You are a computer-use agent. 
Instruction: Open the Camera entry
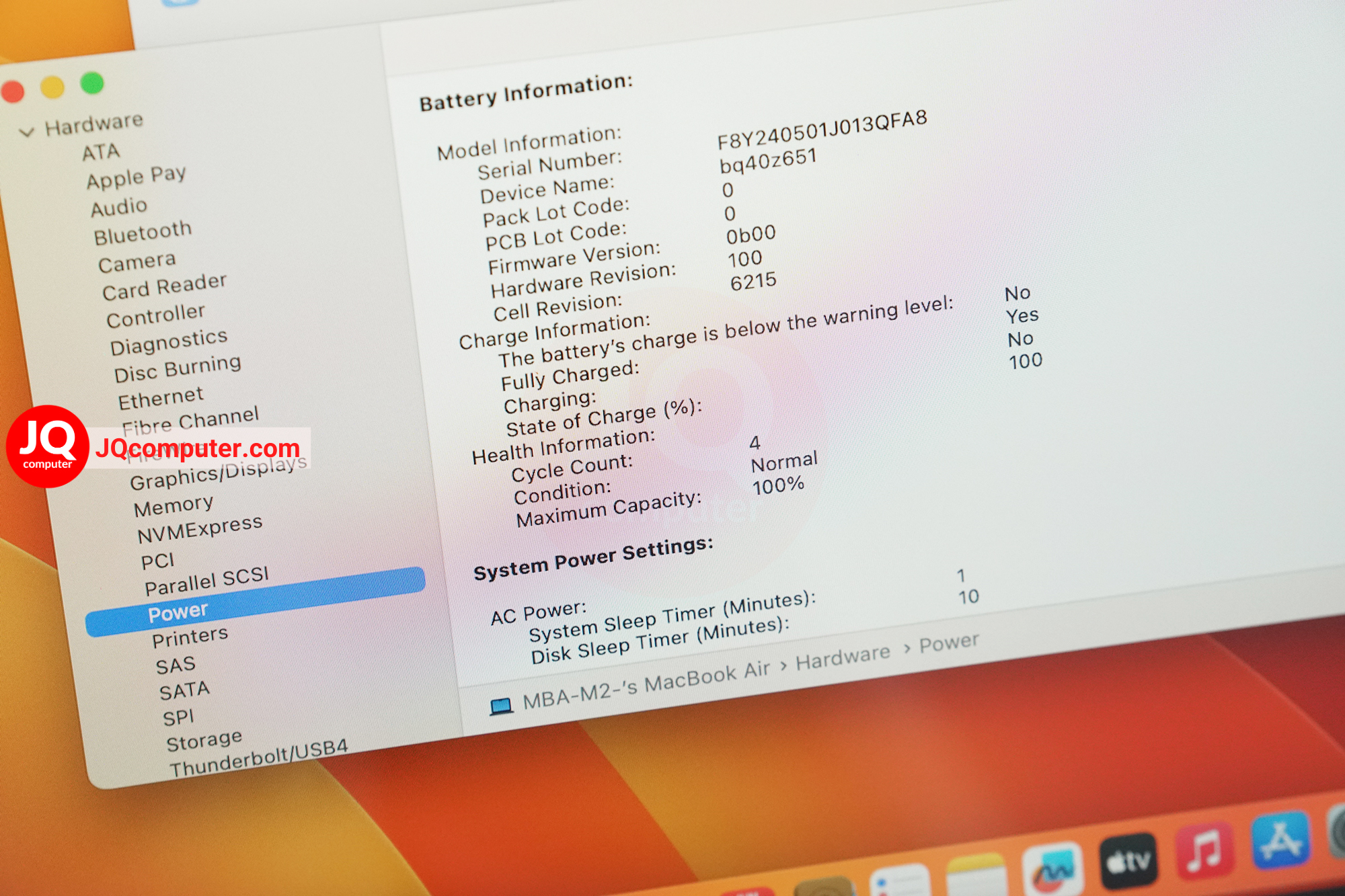137,262
